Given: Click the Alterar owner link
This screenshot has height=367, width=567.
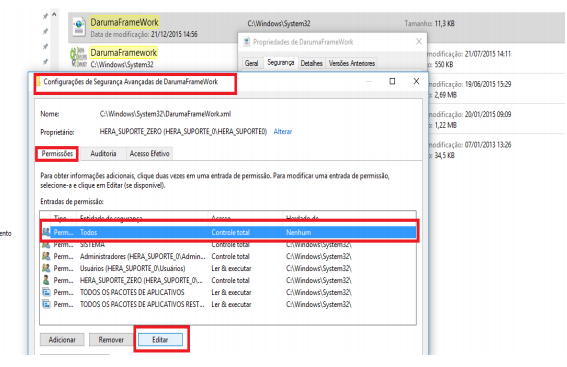Looking at the screenshot, I should [282, 132].
